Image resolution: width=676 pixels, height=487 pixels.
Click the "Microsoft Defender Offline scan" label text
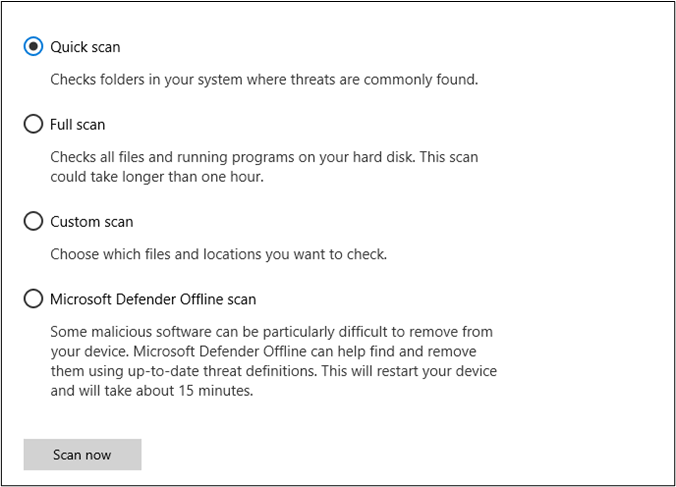click(153, 299)
